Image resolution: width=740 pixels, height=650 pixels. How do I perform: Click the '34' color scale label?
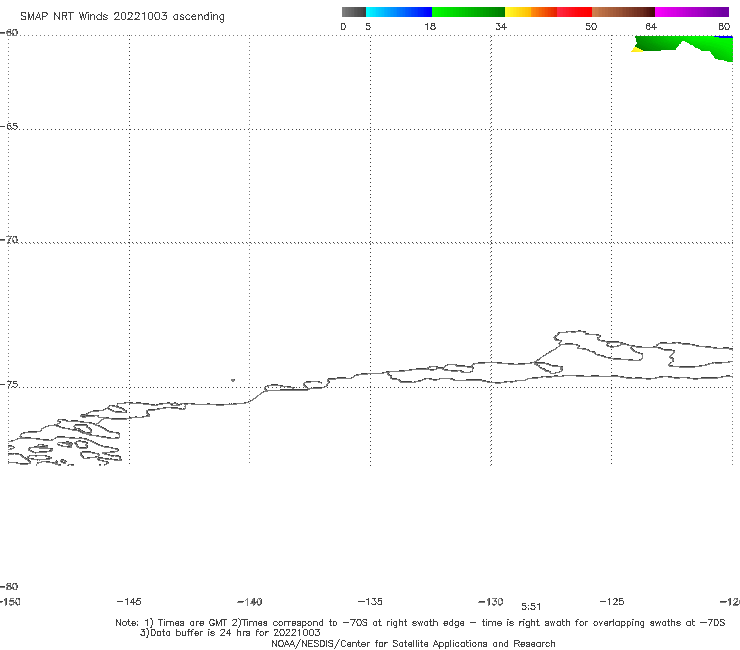tap(501, 26)
